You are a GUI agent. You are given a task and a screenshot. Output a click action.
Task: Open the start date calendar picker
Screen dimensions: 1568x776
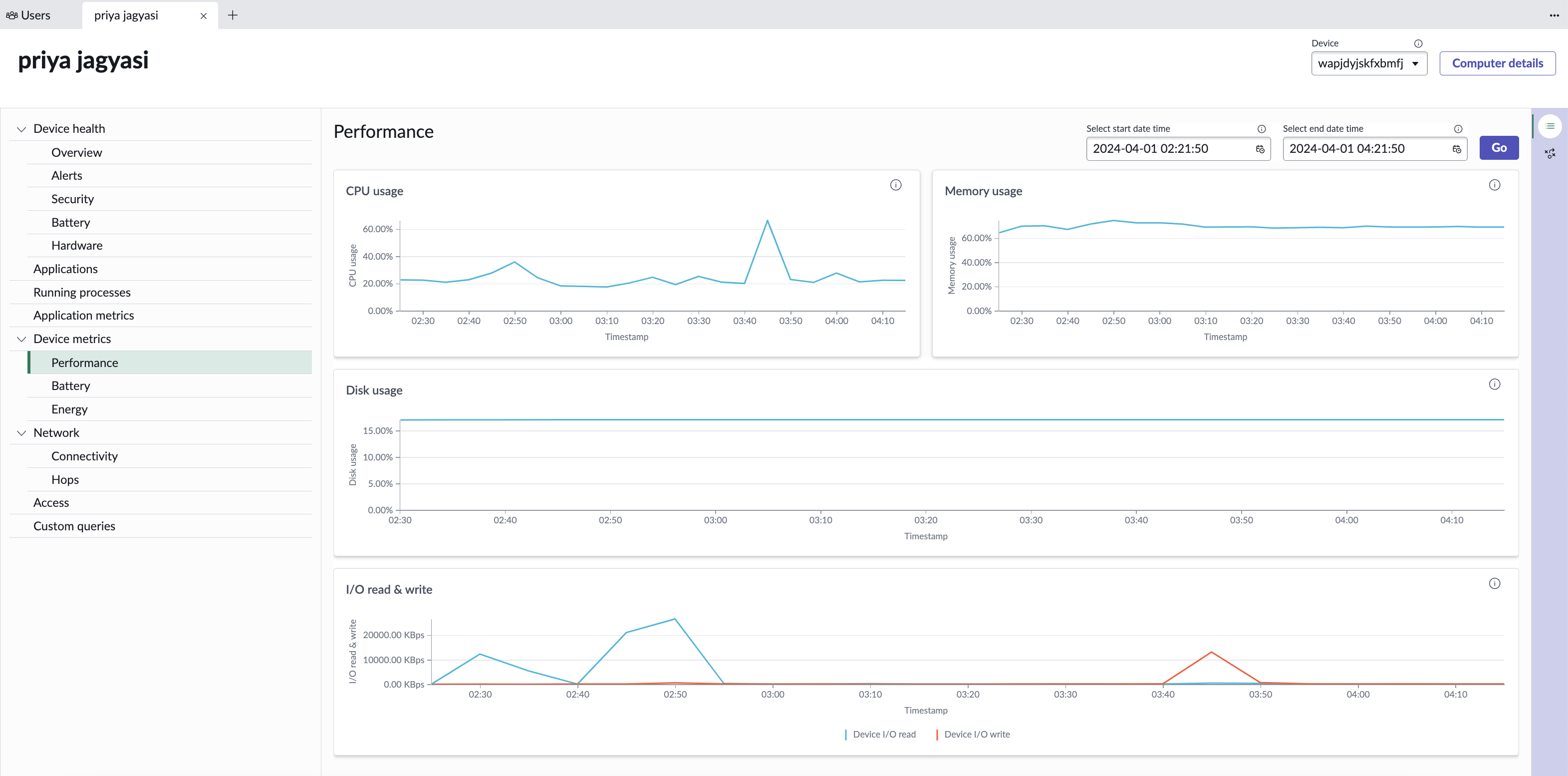click(1260, 149)
